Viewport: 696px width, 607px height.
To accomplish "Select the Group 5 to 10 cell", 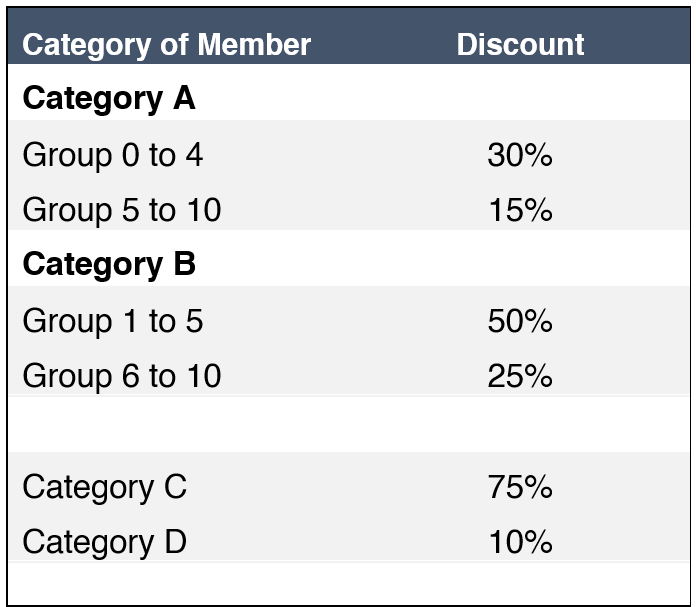I will (122, 210).
